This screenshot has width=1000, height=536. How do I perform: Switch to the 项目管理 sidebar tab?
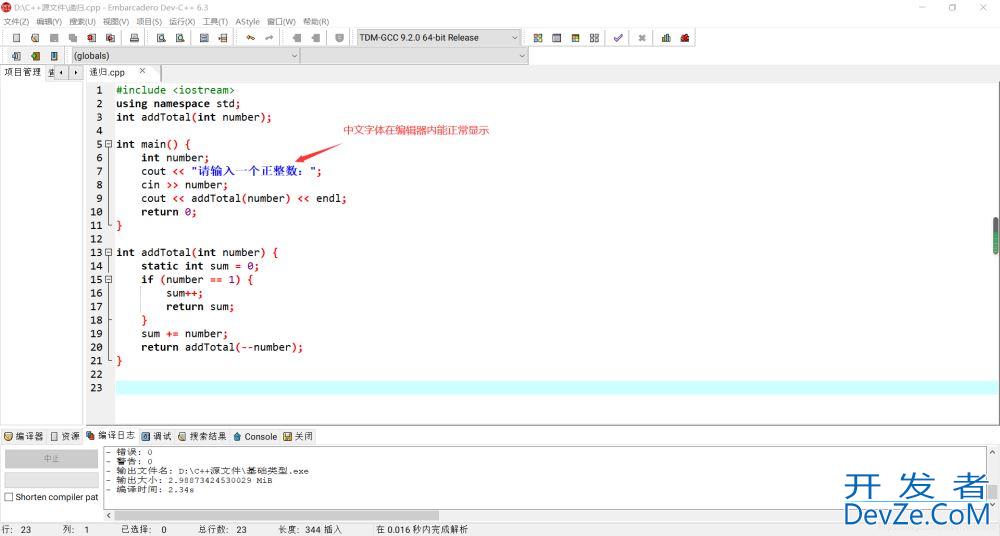point(23,72)
